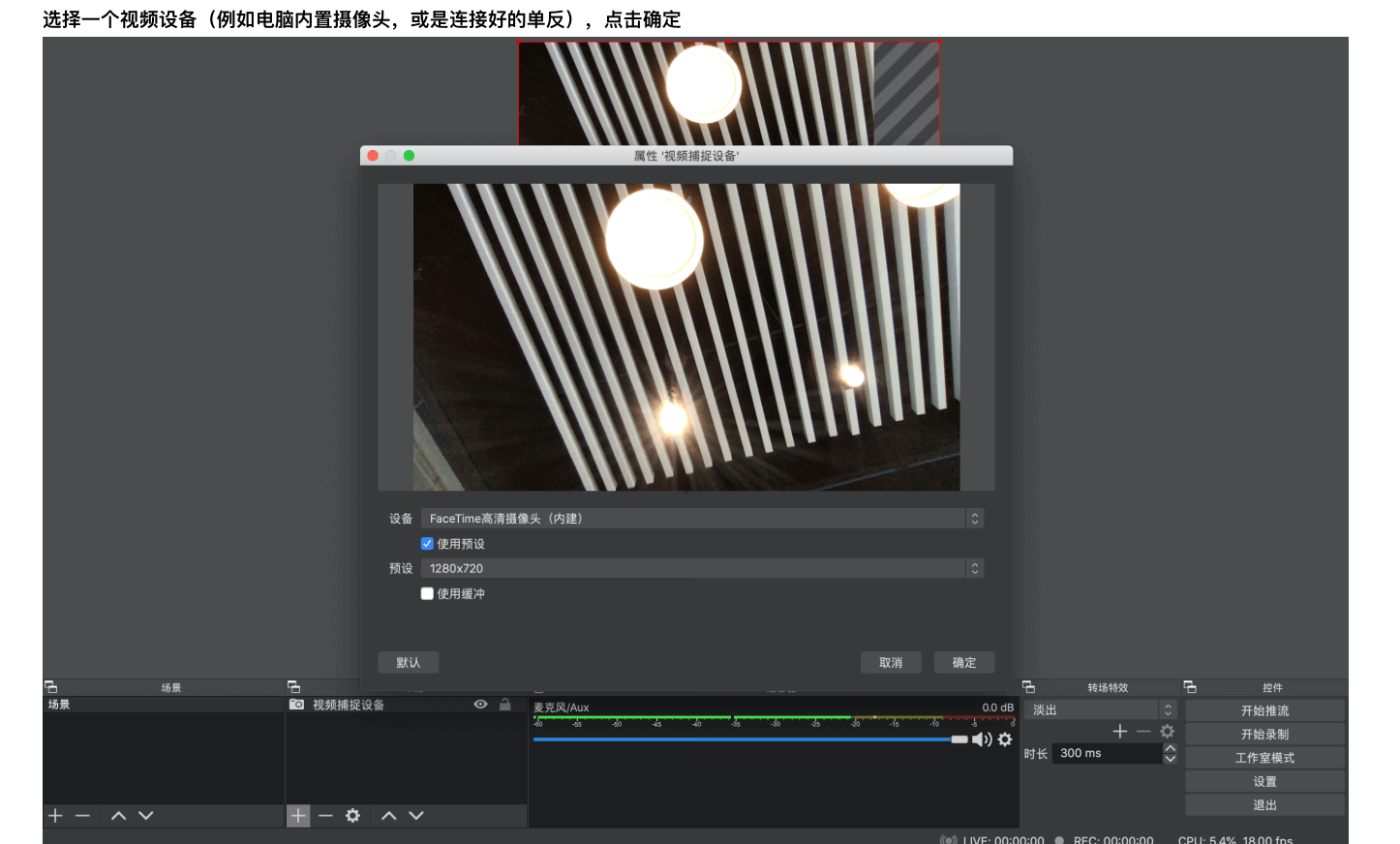Screen dimensions: 1400x844
Task: Open 麦克风/Aux audio settings gear
Action: (1005, 739)
